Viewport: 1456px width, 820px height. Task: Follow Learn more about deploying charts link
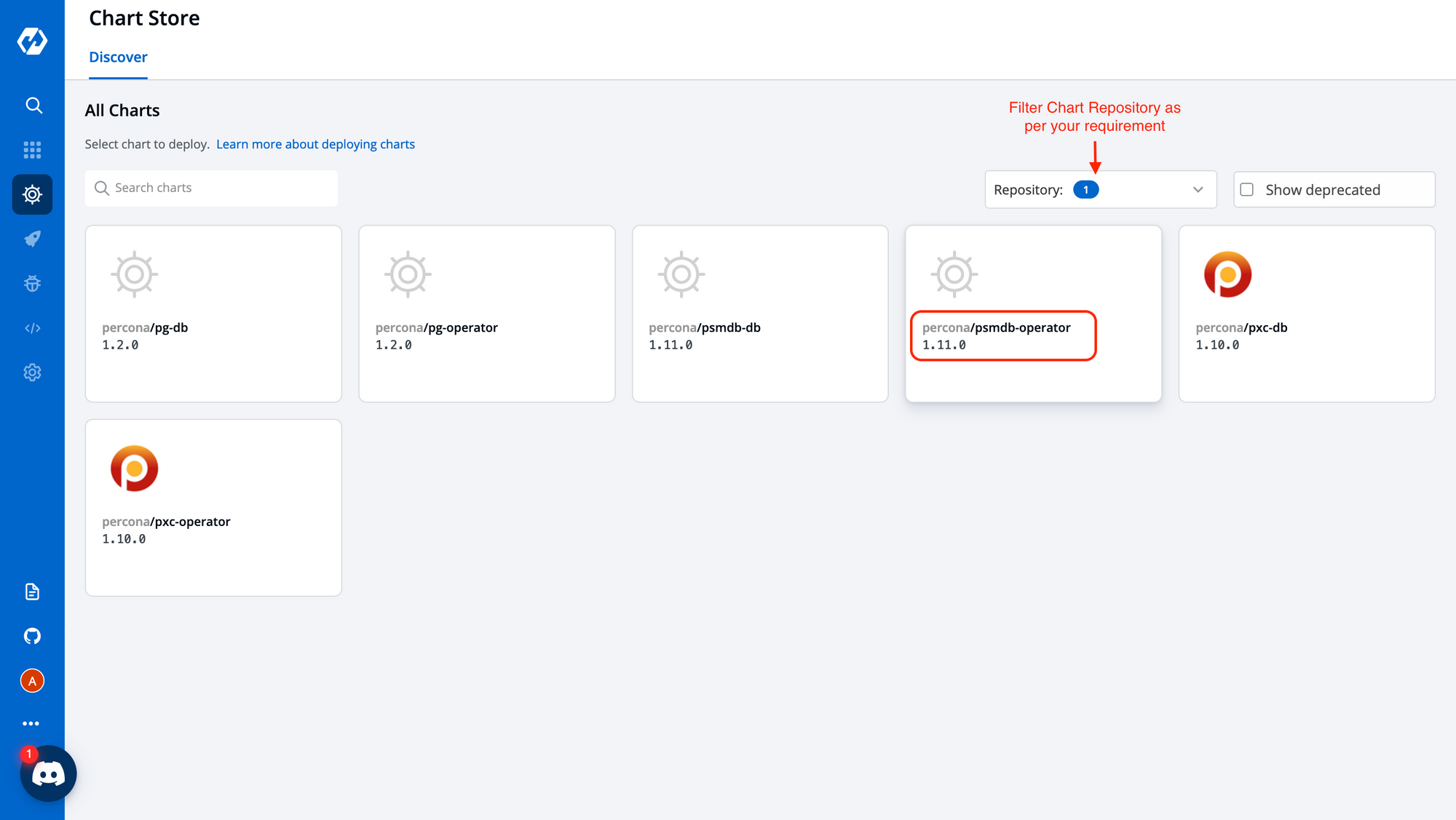(315, 144)
